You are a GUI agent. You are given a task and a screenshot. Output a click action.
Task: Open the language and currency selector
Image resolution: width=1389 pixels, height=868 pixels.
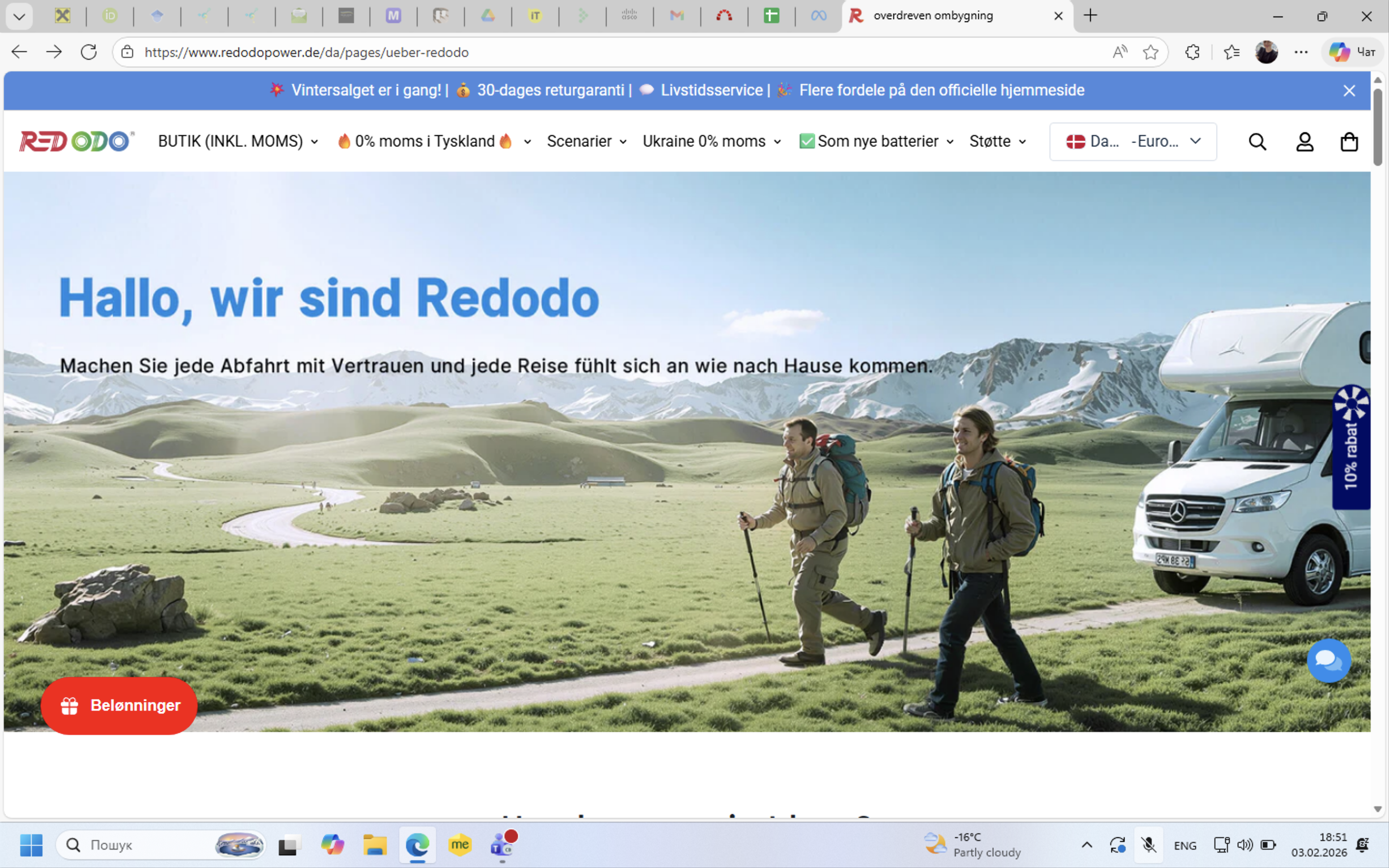click(1132, 141)
